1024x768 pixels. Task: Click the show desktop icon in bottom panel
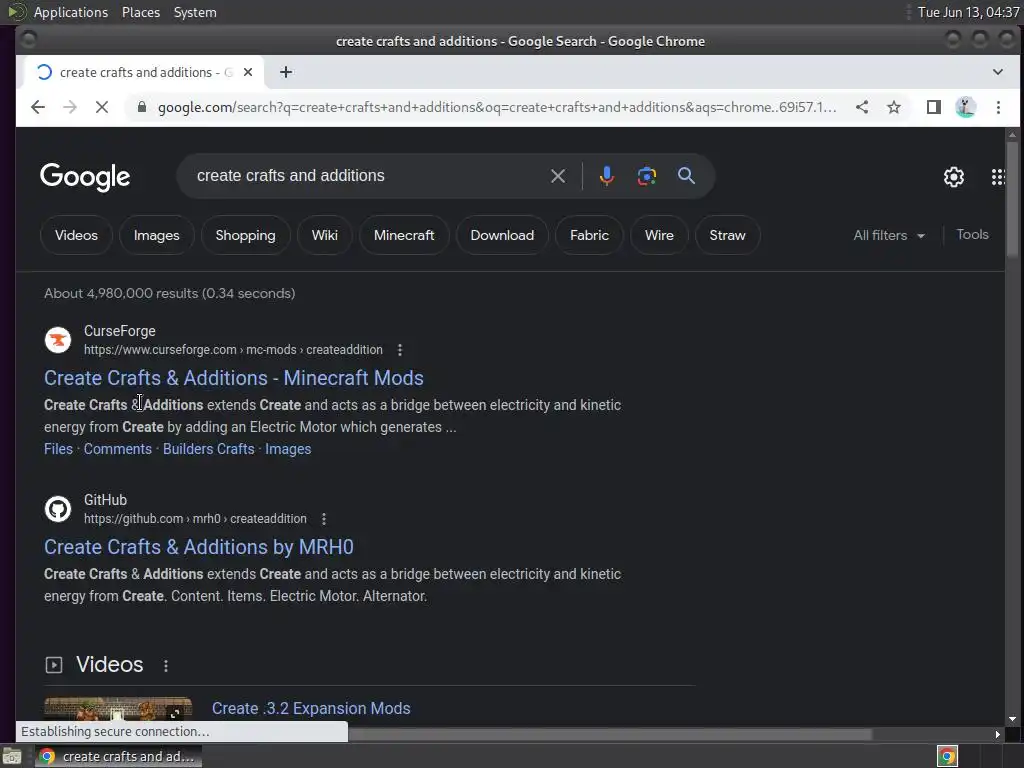tap(12, 757)
